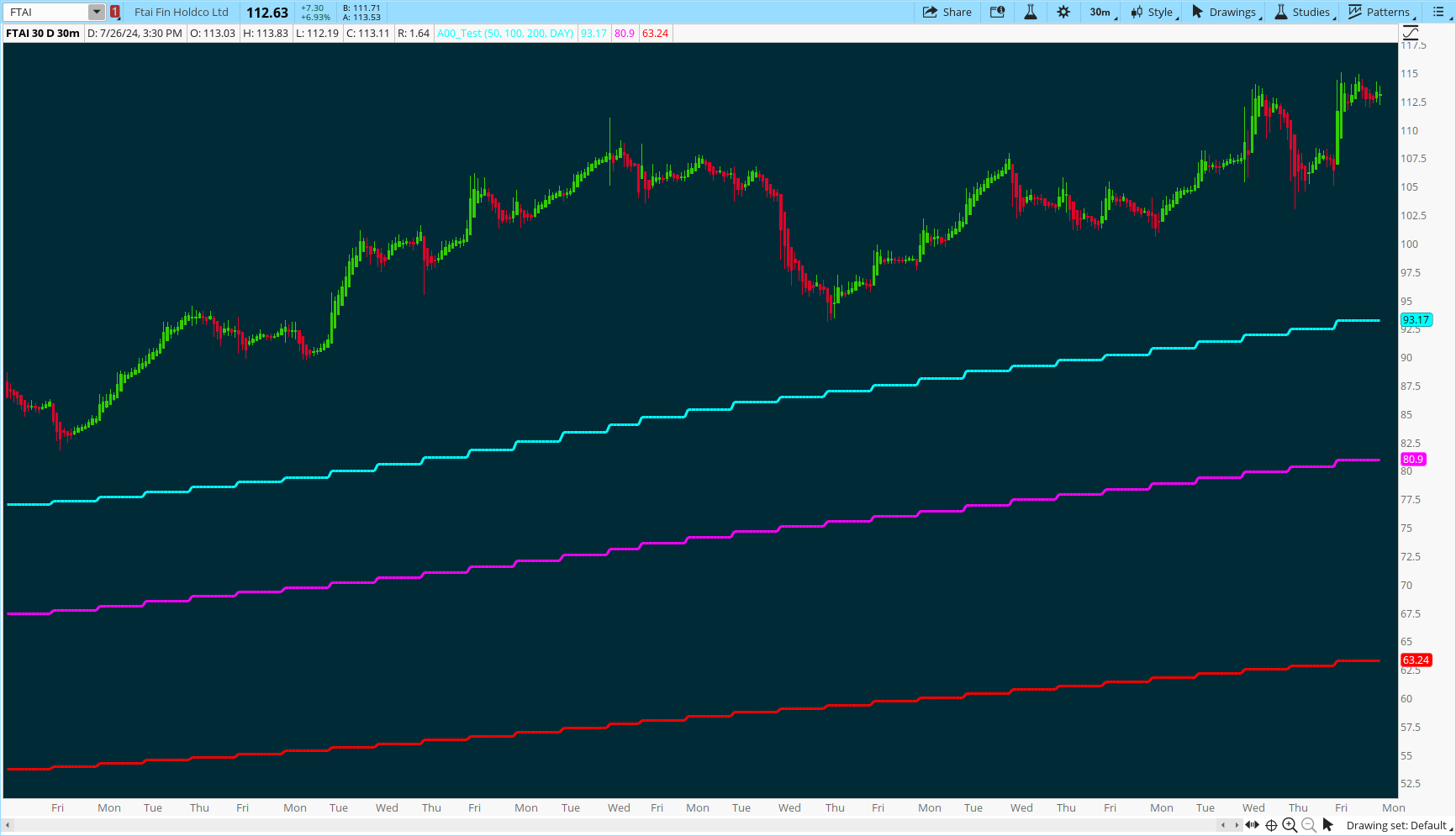The height and width of the screenshot is (836, 1456).
Task: Click the zoom in magnifier icon
Action: tap(1290, 826)
